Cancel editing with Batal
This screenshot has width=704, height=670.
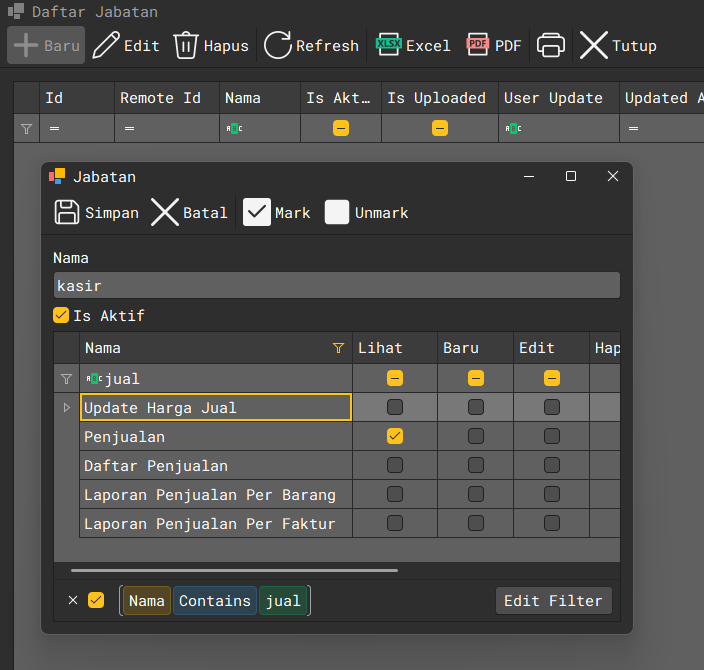point(165,212)
